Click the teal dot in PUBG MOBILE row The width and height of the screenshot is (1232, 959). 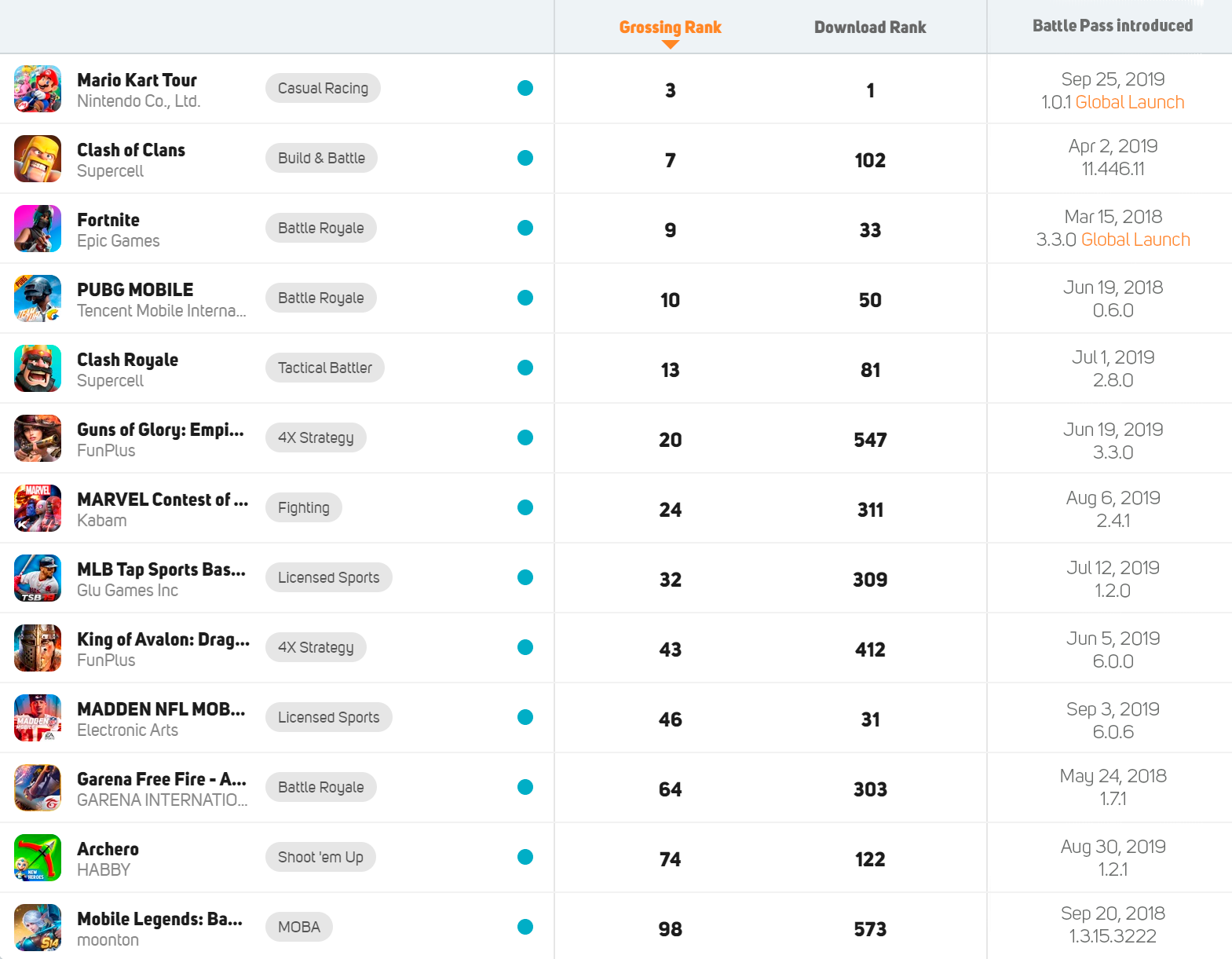525,298
